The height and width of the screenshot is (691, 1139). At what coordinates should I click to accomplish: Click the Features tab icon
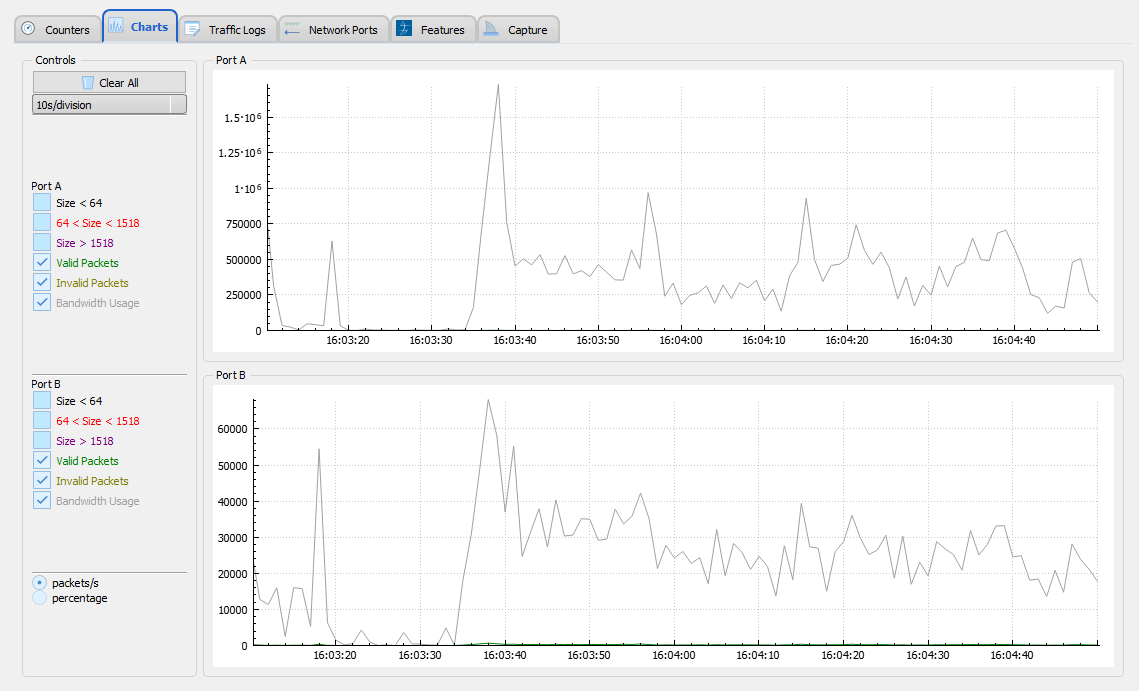pos(402,29)
